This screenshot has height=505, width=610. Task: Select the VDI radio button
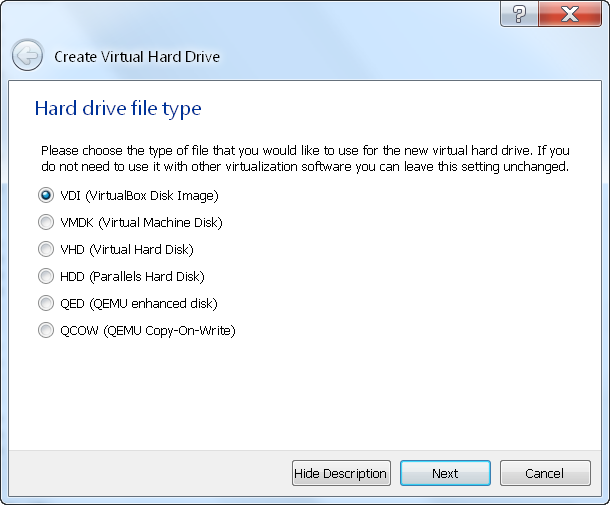coord(46,195)
